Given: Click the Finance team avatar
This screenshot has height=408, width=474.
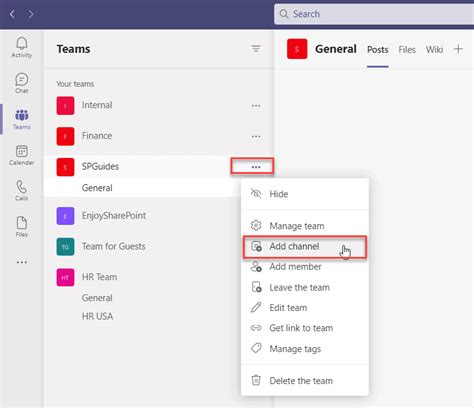Looking at the screenshot, I should coord(65,136).
